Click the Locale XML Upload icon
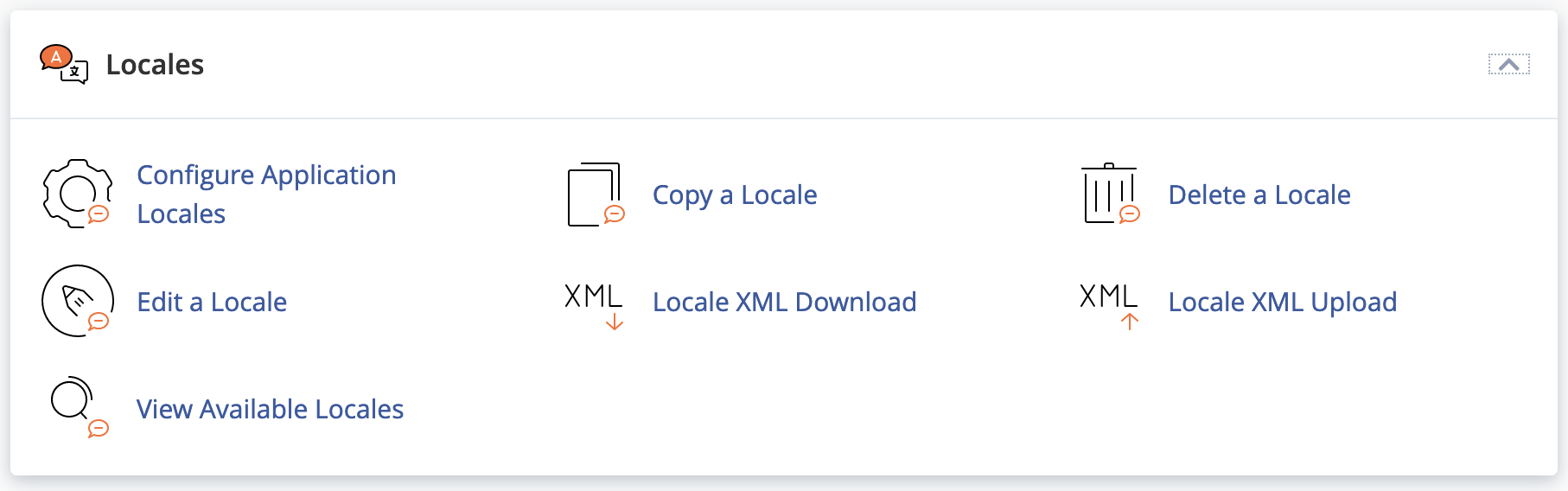This screenshot has height=491, width=1568. coord(1109,303)
